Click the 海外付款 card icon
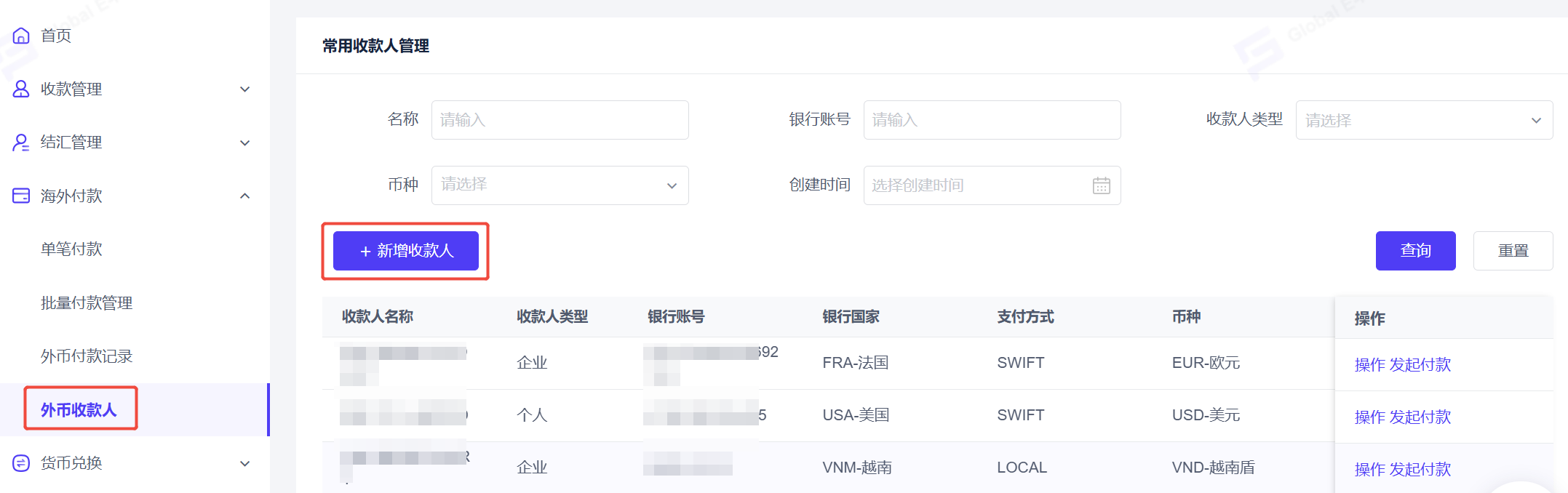This screenshot has width=1568, height=493. (x=21, y=196)
